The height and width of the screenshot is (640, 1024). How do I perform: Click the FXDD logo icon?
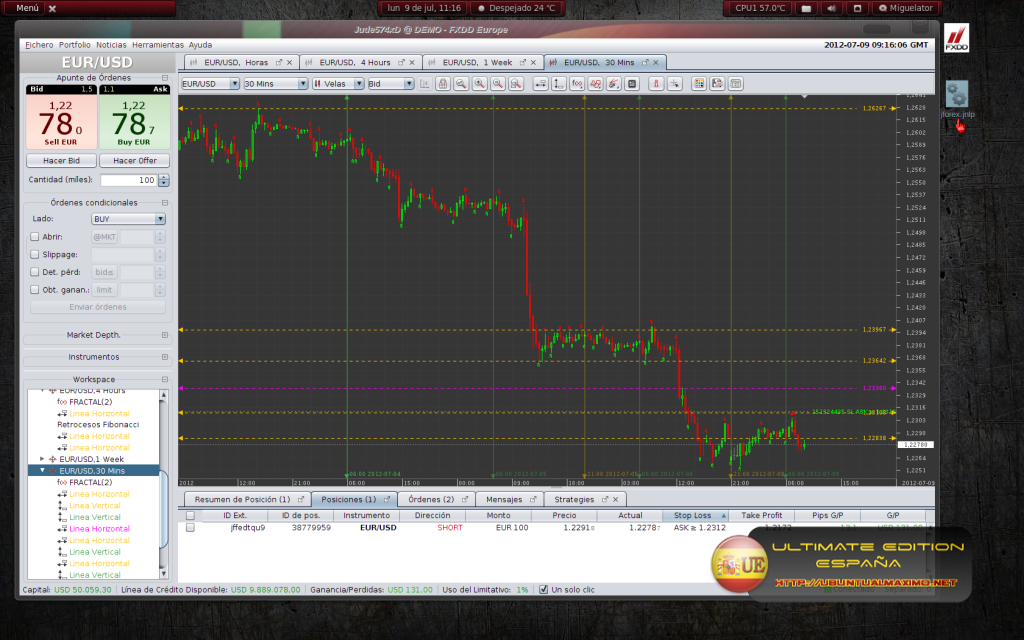[x=957, y=38]
